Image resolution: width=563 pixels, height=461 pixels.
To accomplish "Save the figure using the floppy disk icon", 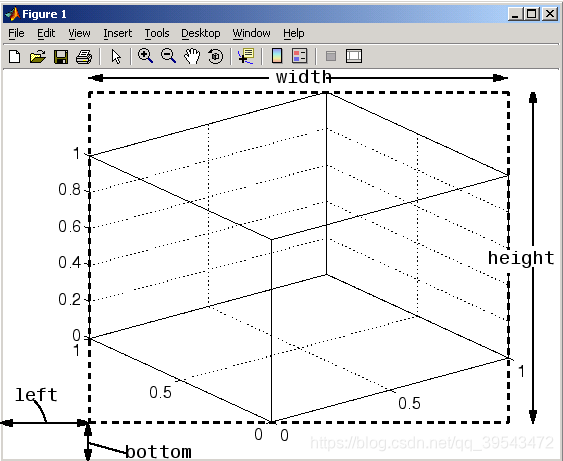I will [x=61, y=57].
